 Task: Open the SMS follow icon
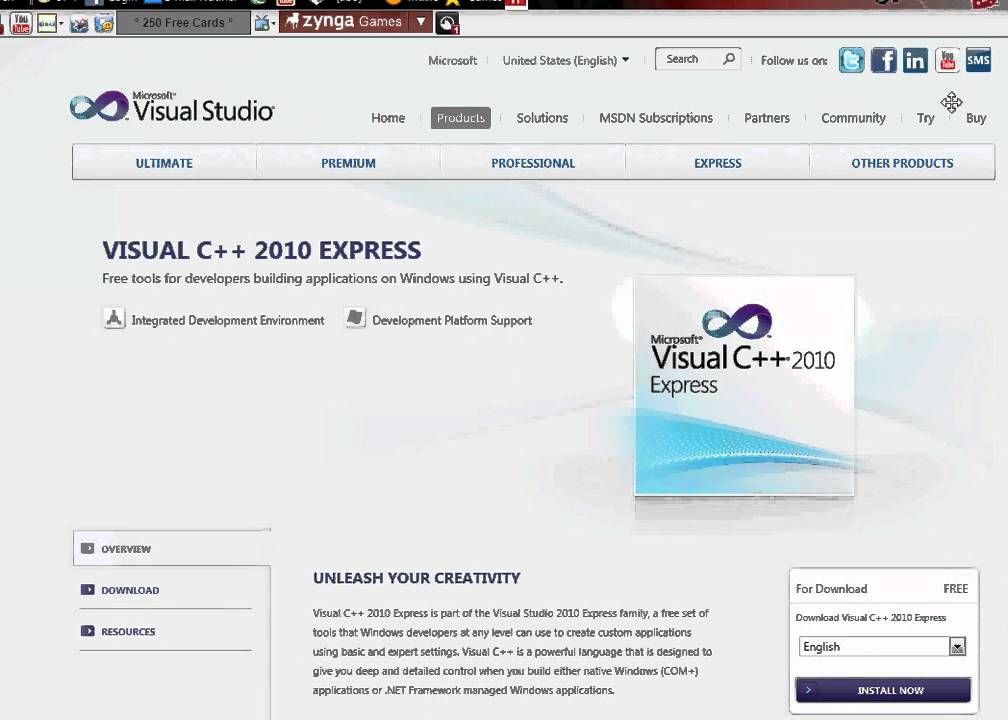coord(978,60)
